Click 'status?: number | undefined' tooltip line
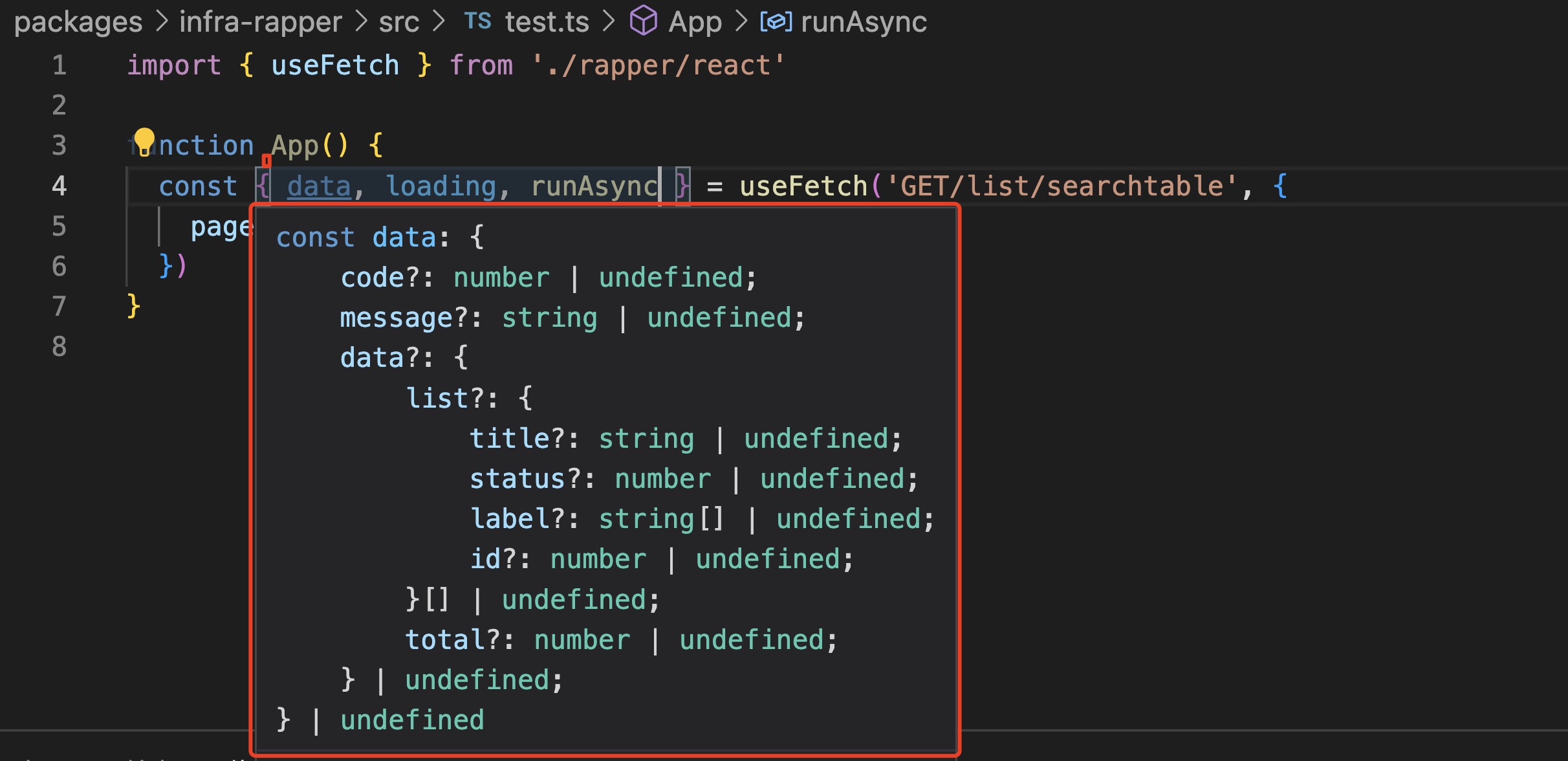Image resolution: width=1568 pixels, height=761 pixels. tap(693, 480)
